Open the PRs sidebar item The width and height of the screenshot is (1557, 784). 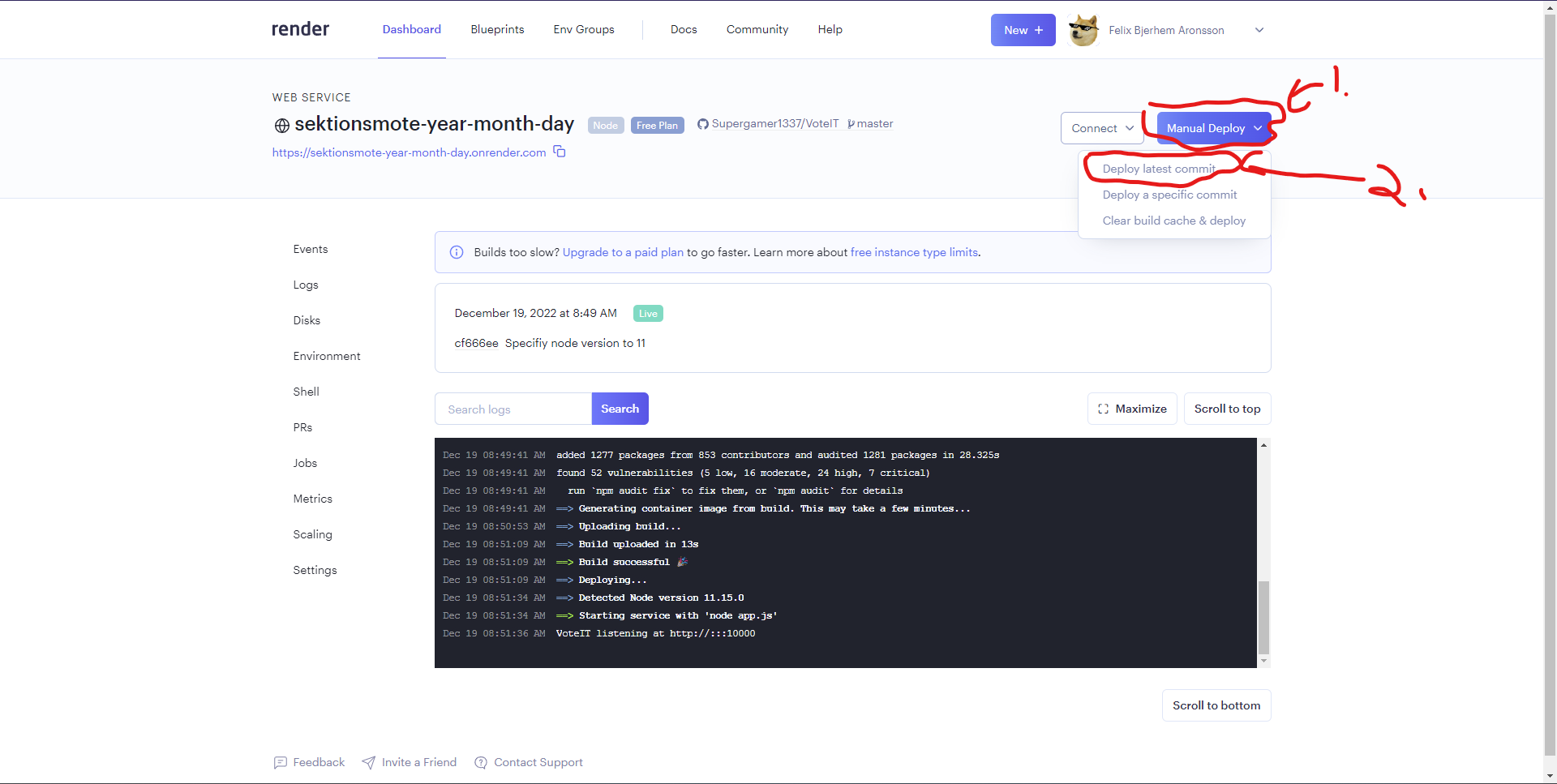coord(302,427)
